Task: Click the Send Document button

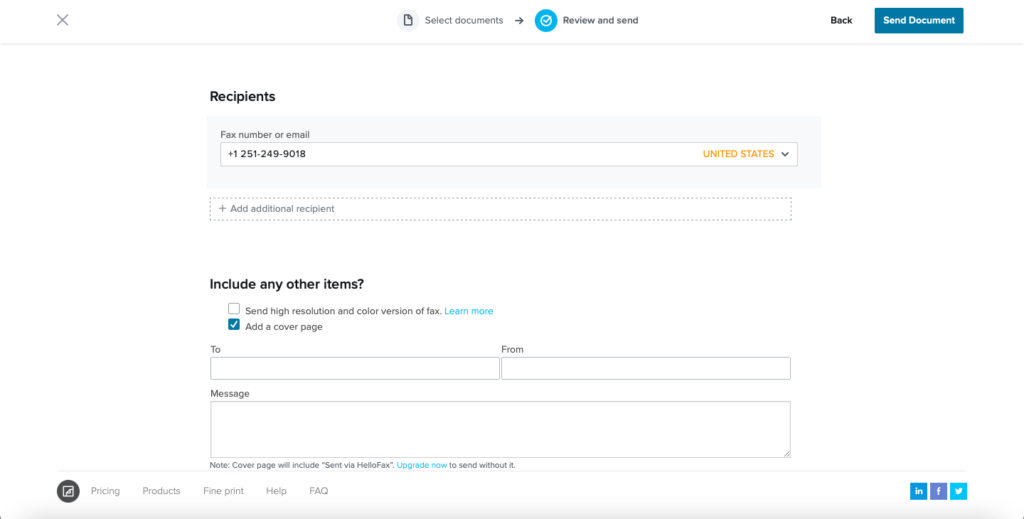Action: click(x=919, y=20)
